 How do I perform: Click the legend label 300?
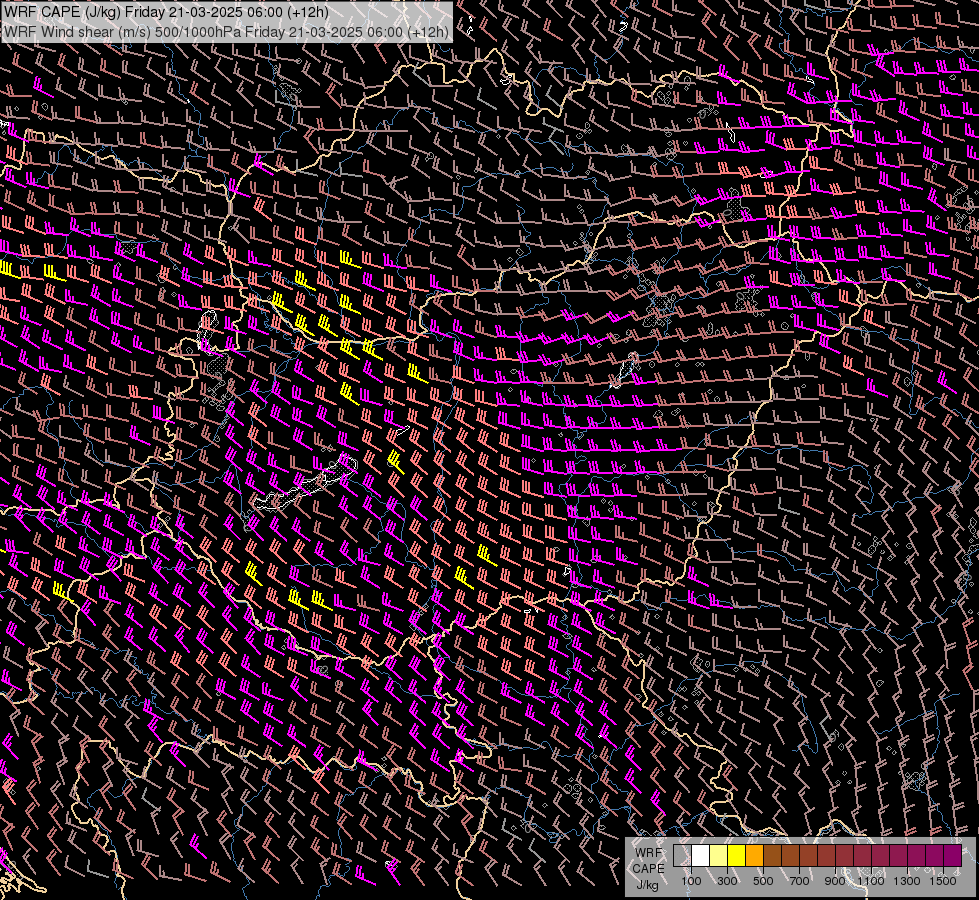(x=727, y=881)
